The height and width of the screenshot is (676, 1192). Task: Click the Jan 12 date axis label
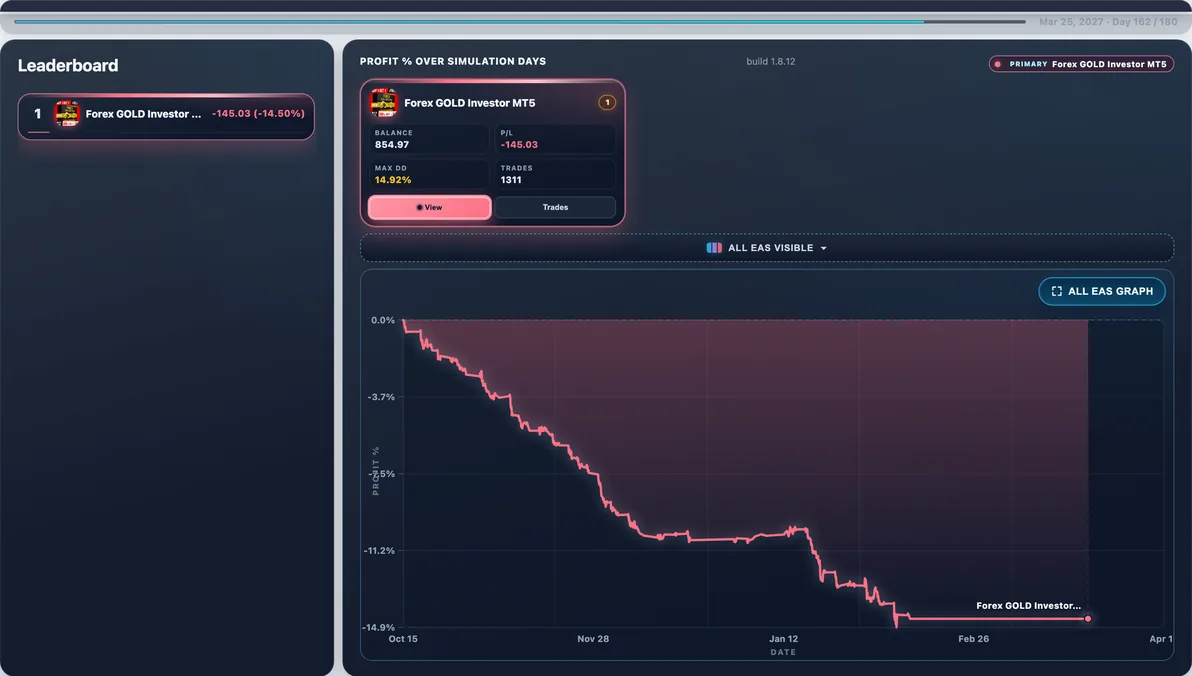pyautogui.click(x=783, y=639)
